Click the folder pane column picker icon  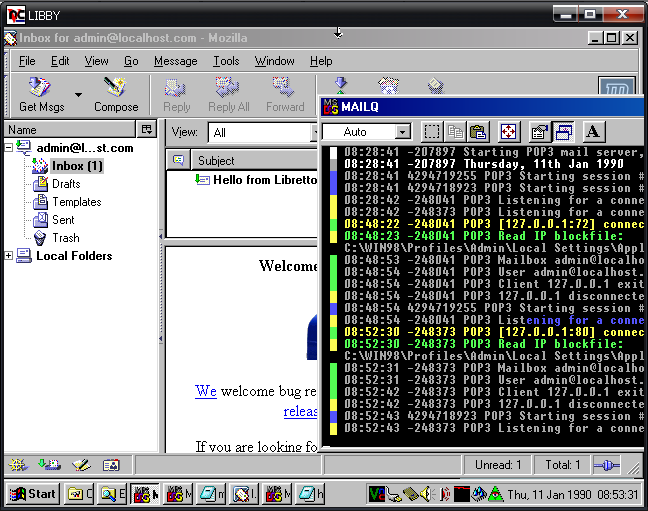pos(147,129)
